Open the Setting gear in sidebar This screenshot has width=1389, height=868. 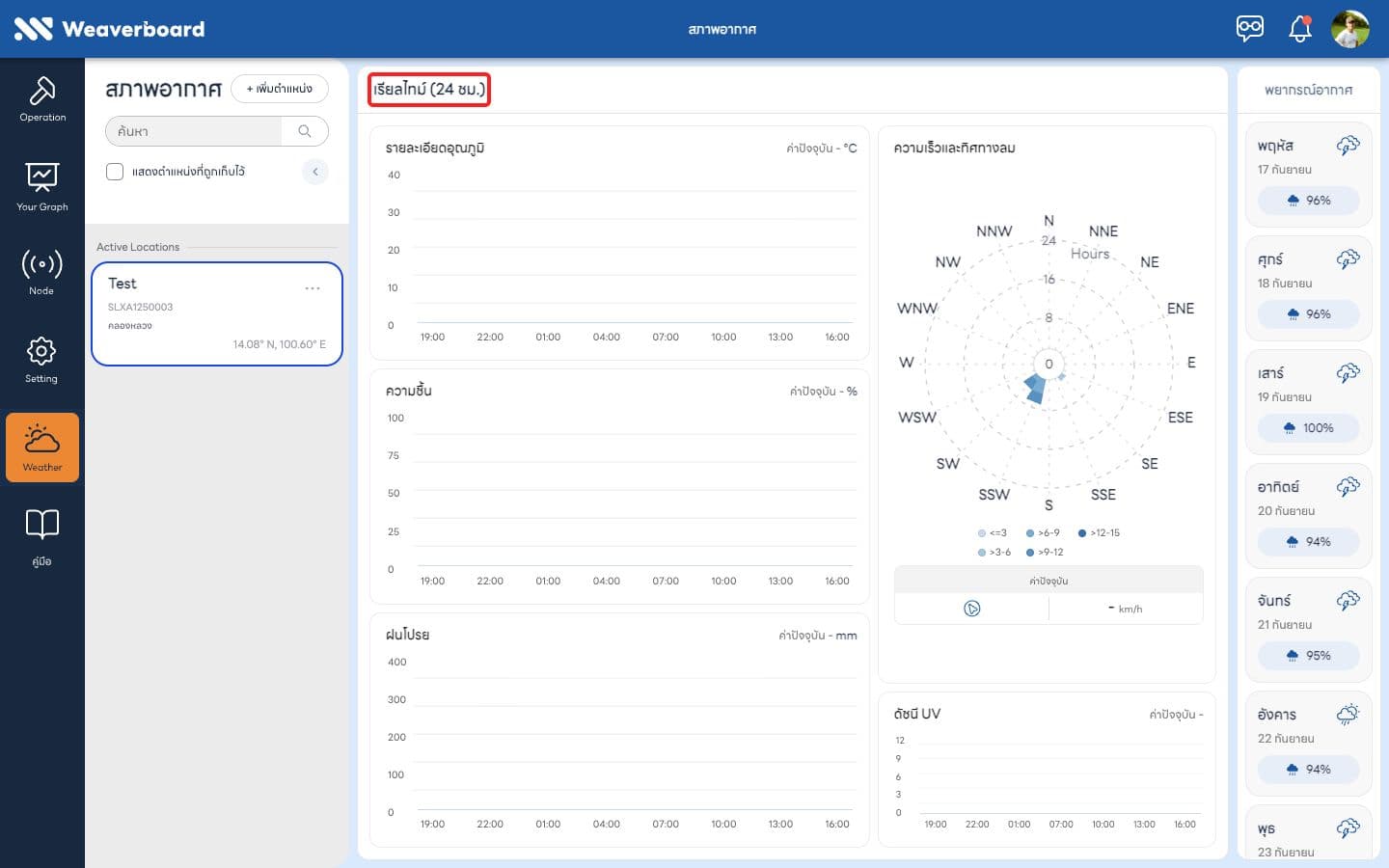42,360
